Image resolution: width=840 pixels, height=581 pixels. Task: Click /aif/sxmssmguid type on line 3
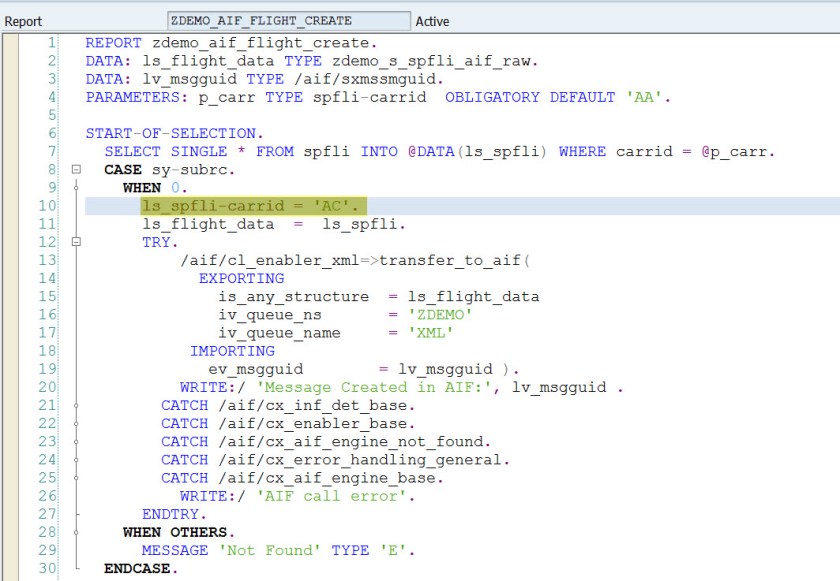coord(365,79)
